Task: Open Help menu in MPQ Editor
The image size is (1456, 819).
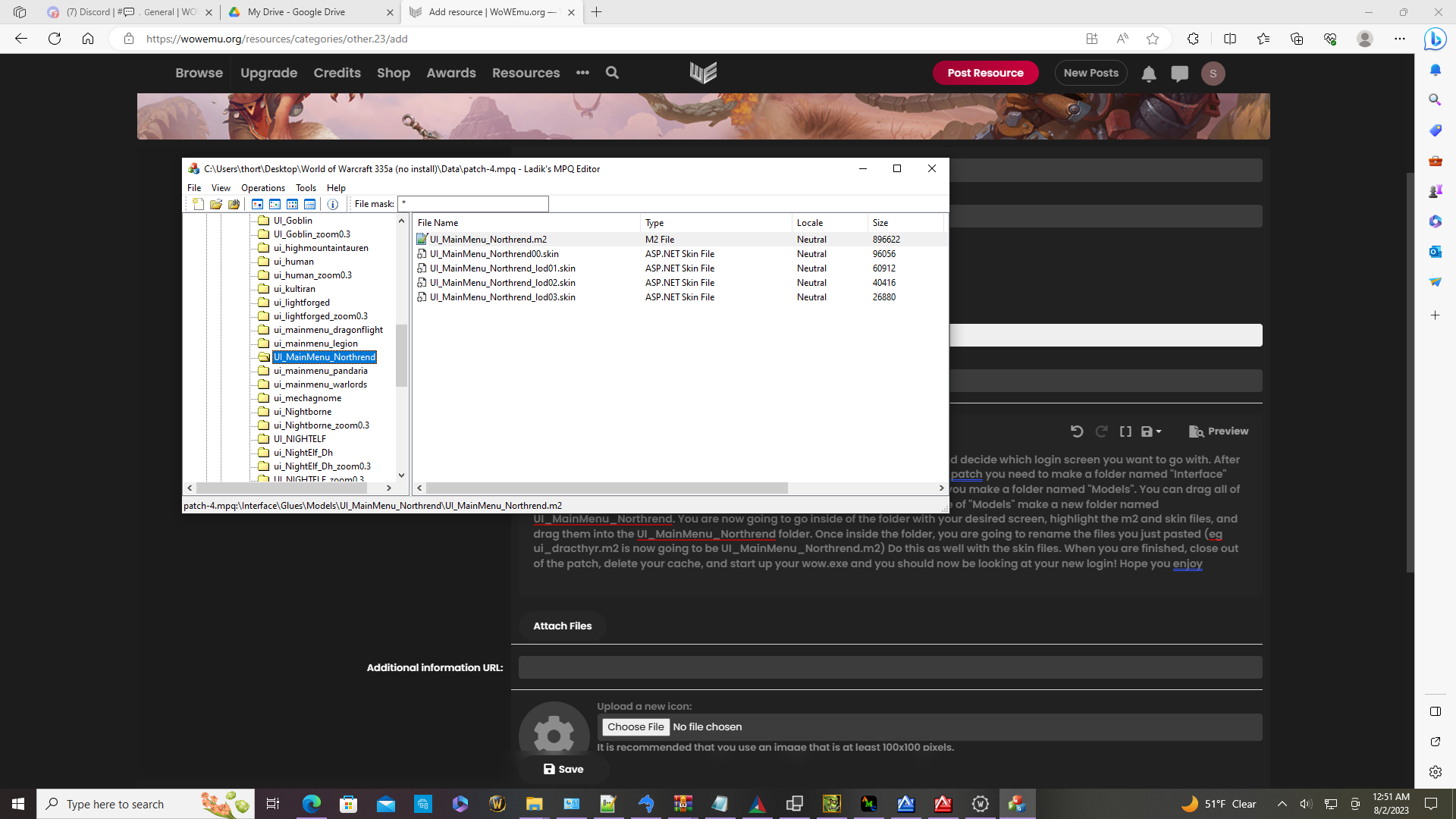Action: click(x=336, y=188)
